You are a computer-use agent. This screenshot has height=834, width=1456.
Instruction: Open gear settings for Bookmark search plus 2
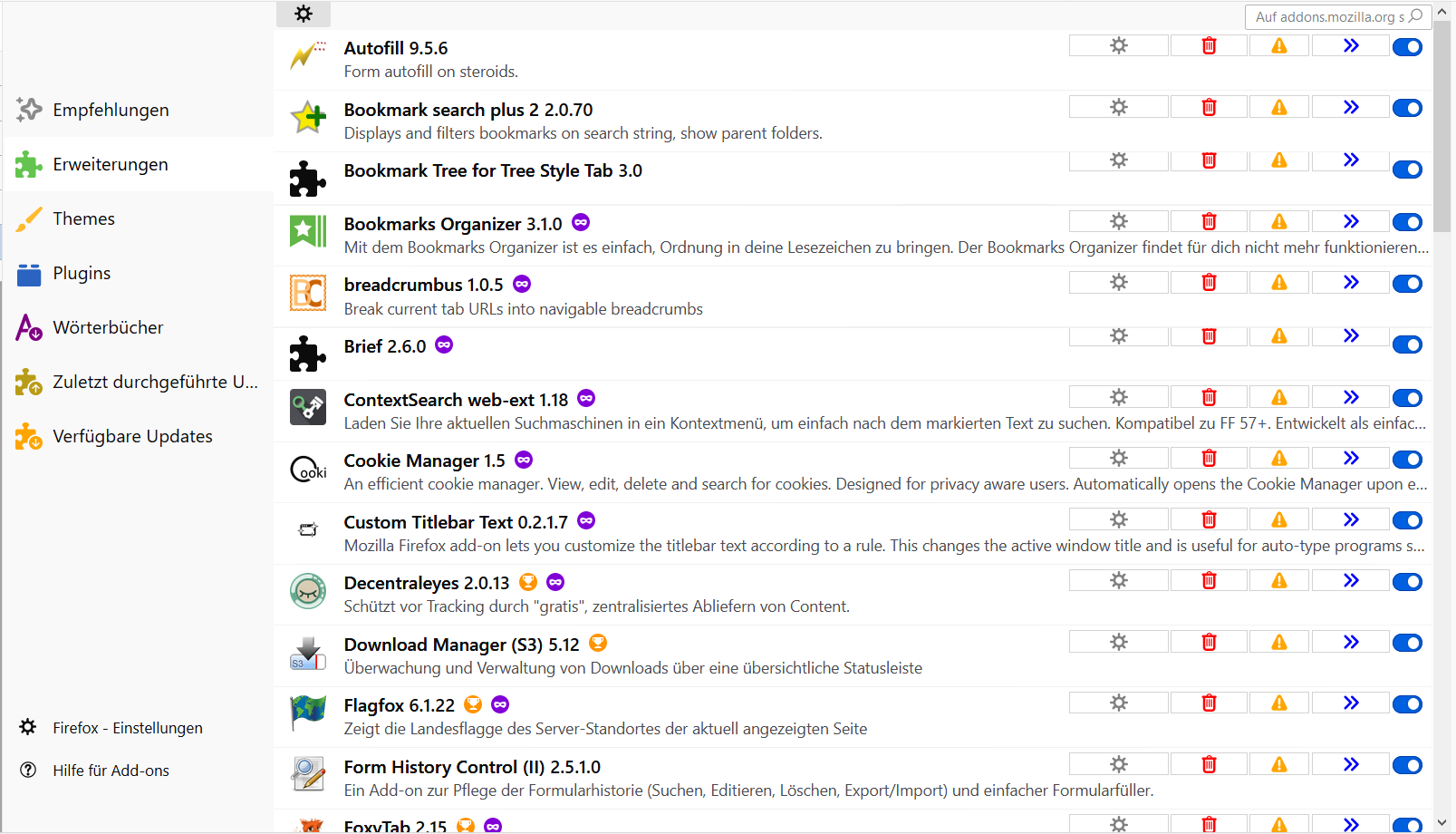coord(1119,108)
